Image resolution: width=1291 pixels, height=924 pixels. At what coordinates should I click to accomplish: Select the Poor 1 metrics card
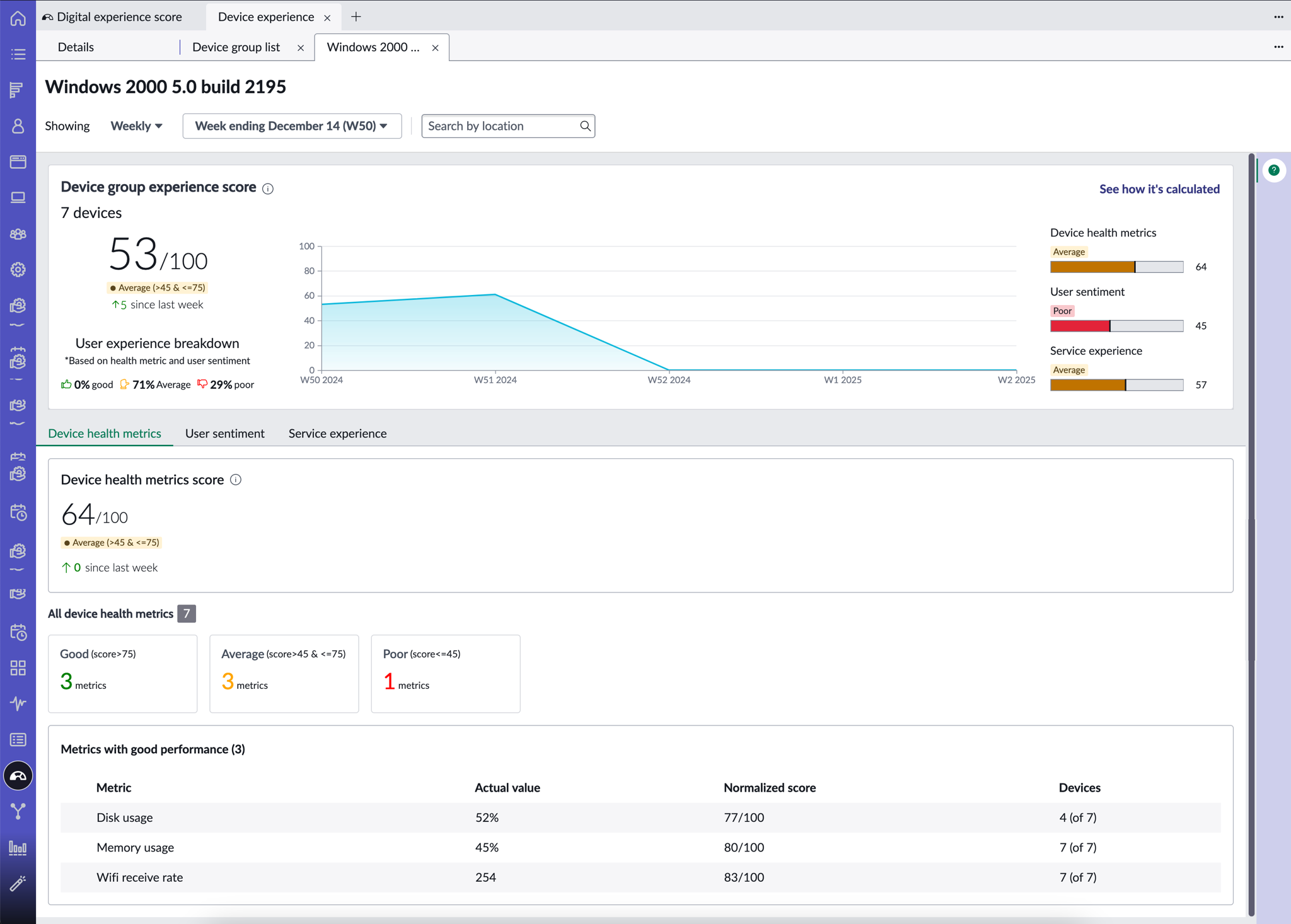(x=446, y=674)
